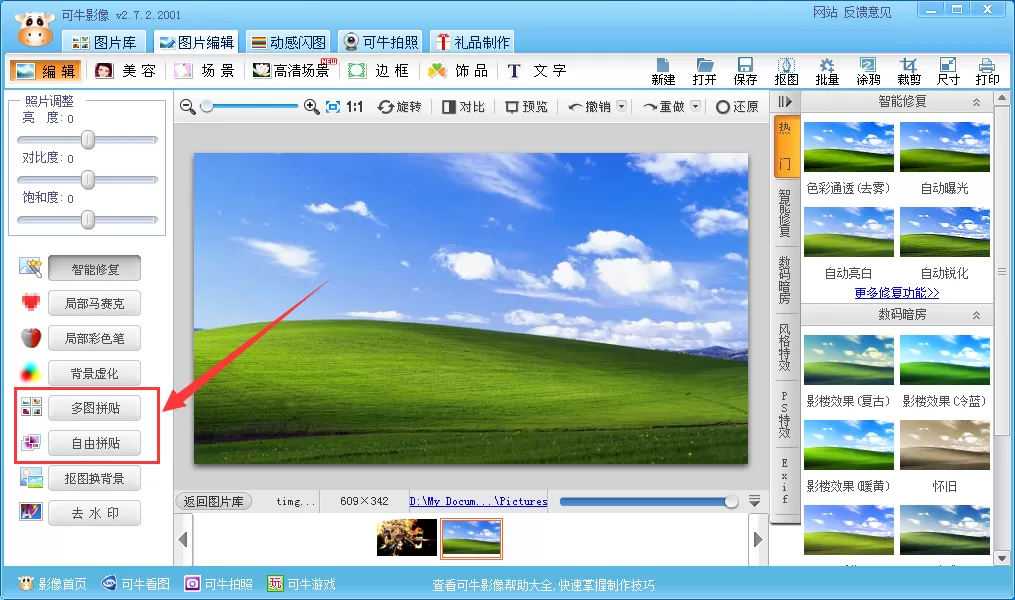Select the 热门 vertical side tab

coord(785,146)
